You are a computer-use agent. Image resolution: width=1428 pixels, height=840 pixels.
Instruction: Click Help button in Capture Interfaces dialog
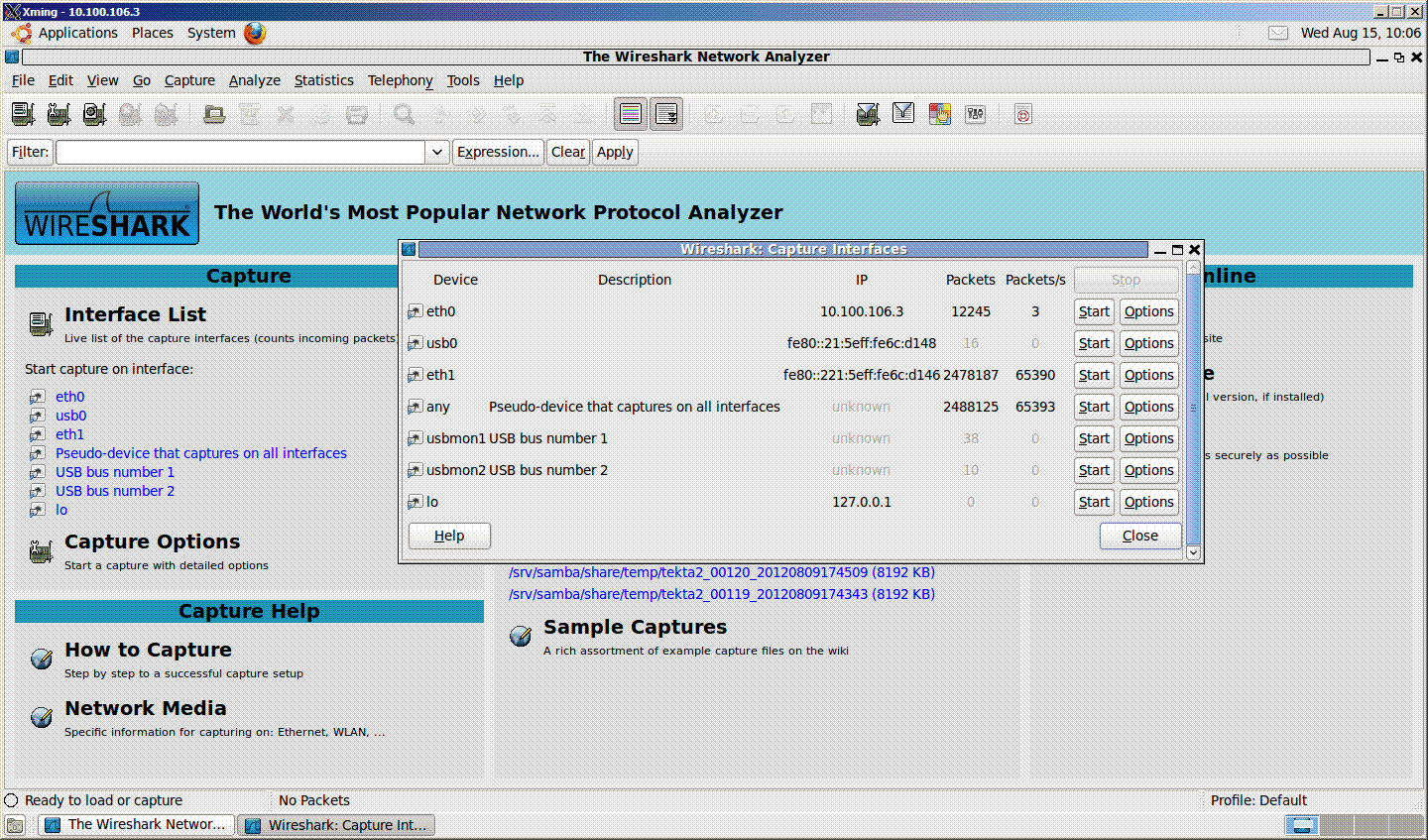[x=449, y=536]
